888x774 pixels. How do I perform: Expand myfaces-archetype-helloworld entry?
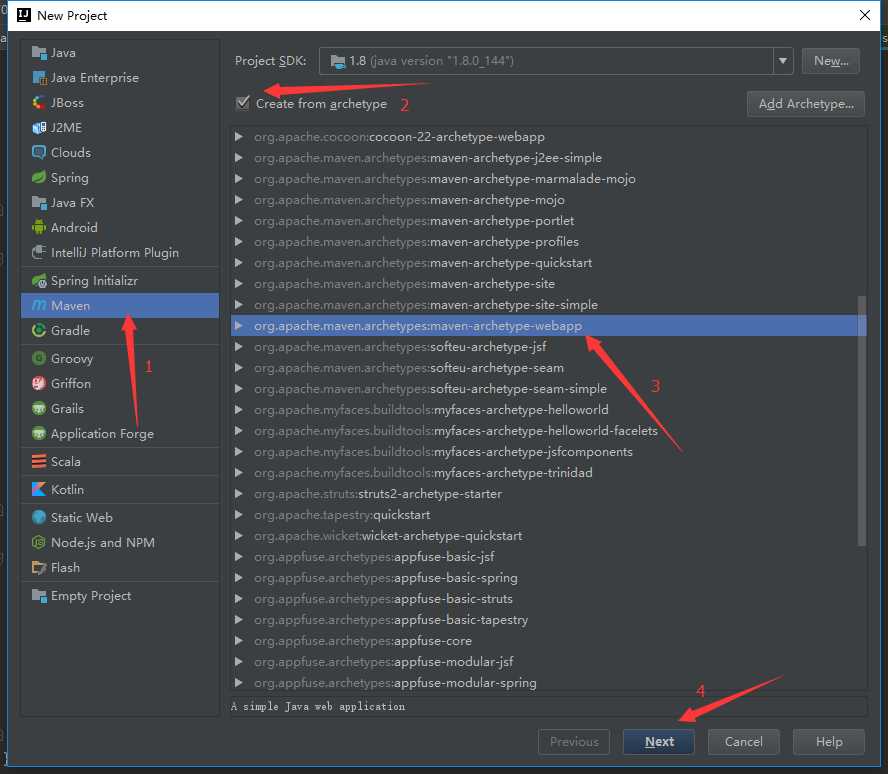[x=238, y=409]
